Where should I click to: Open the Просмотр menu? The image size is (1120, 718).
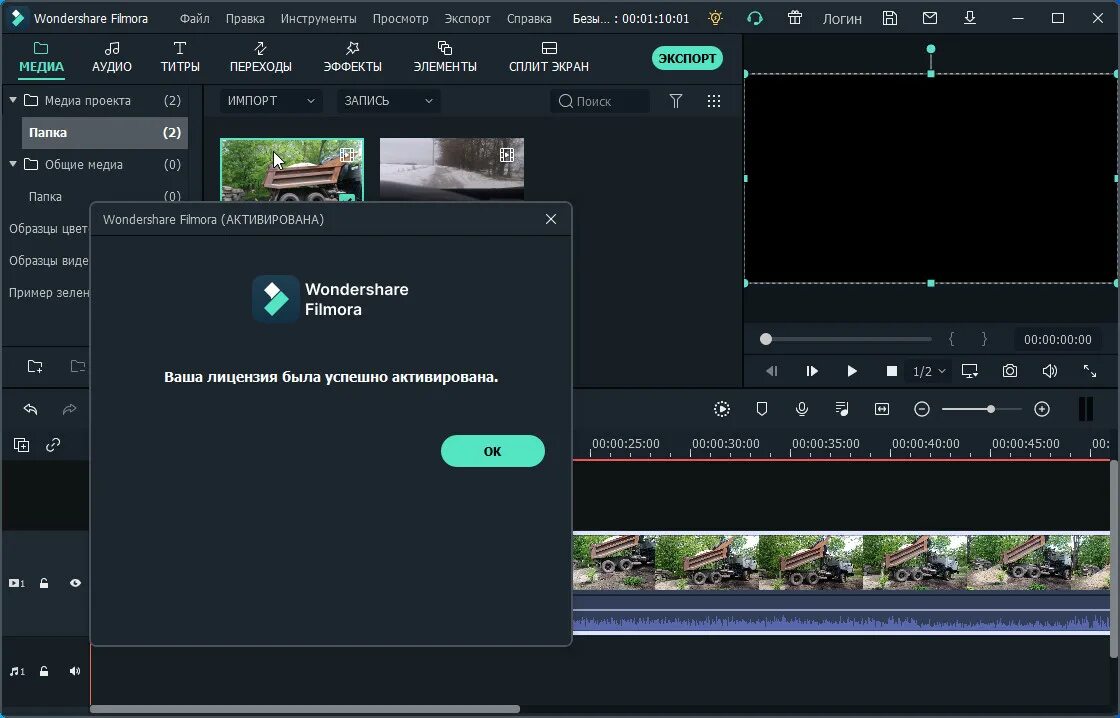401,19
